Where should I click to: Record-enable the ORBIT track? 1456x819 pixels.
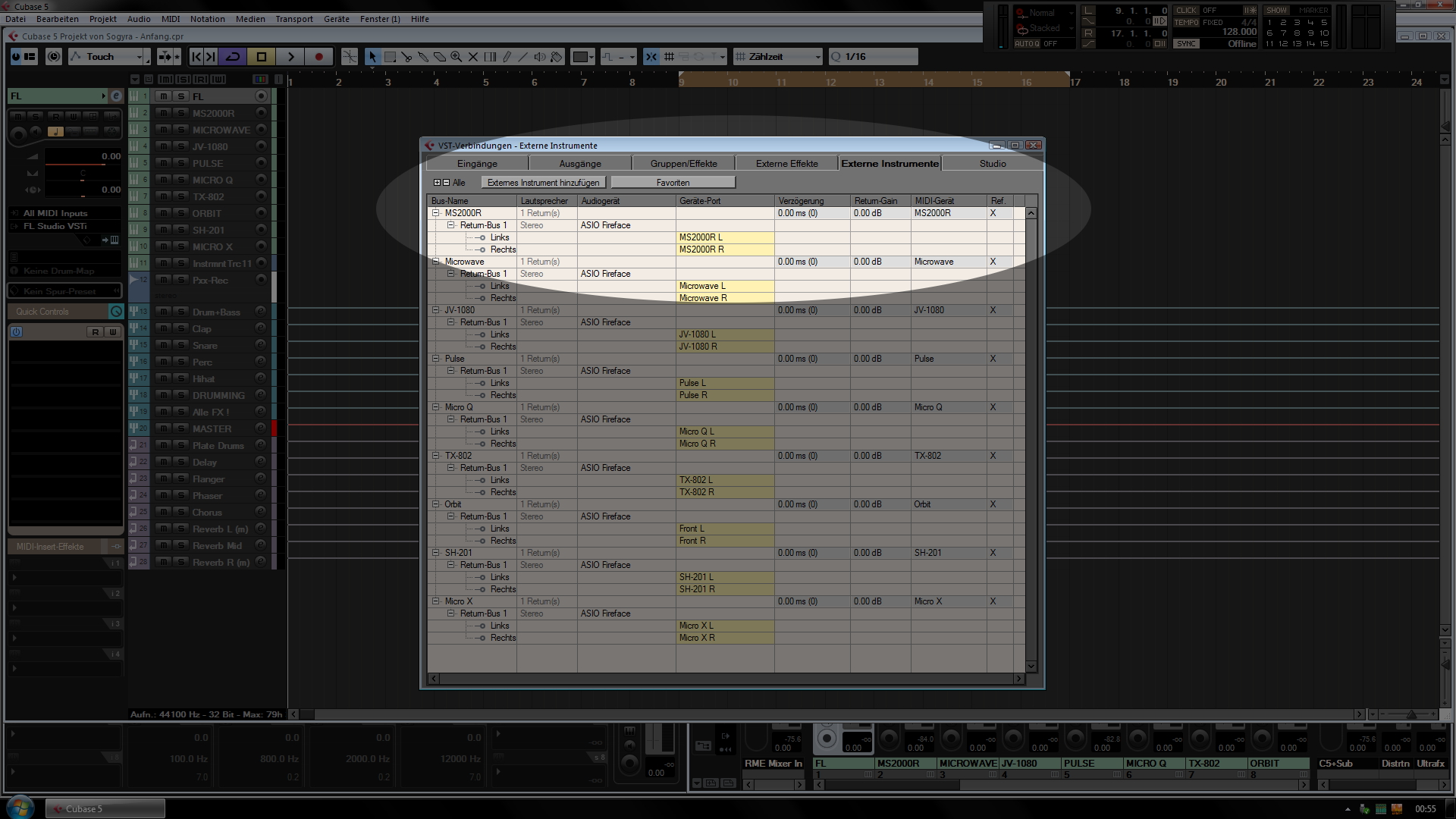tap(261, 213)
